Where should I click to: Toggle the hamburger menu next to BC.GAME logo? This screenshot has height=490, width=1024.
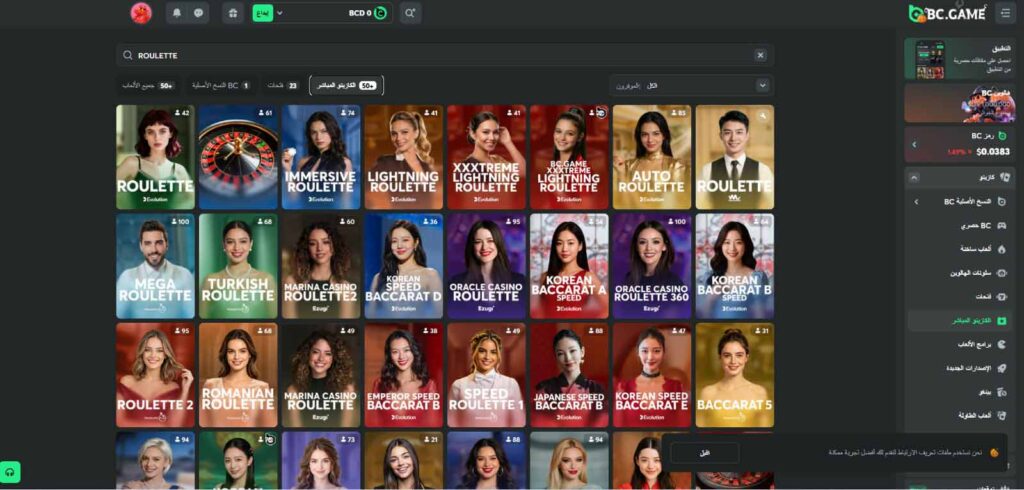1004,12
